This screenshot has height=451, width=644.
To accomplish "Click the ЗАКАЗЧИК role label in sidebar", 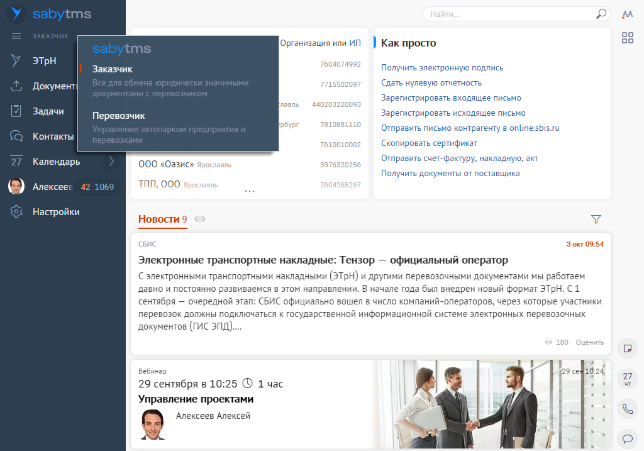I will [51, 36].
